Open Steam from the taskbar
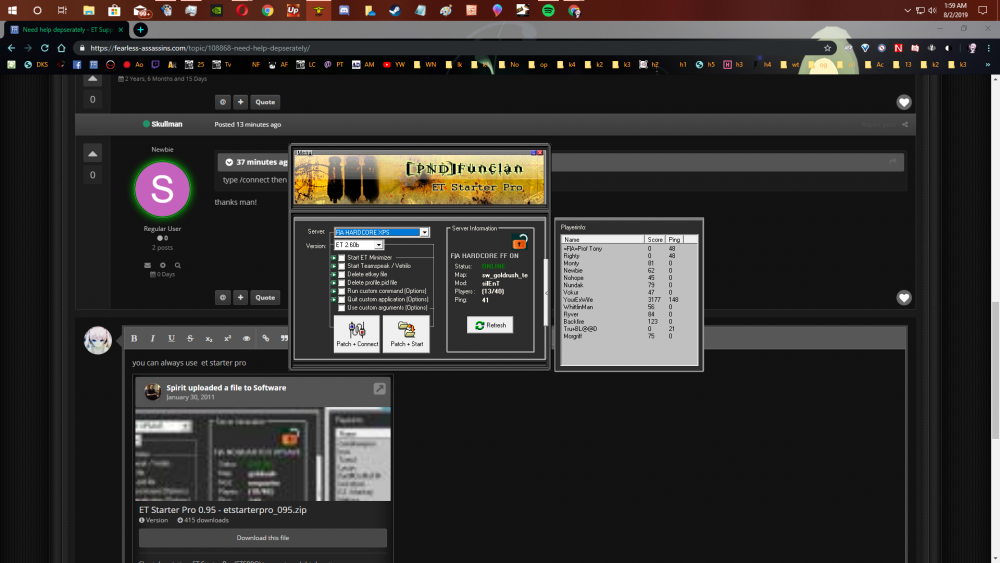This screenshot has width=1000, height=563. pyautogui.click(x=395, y=10)
